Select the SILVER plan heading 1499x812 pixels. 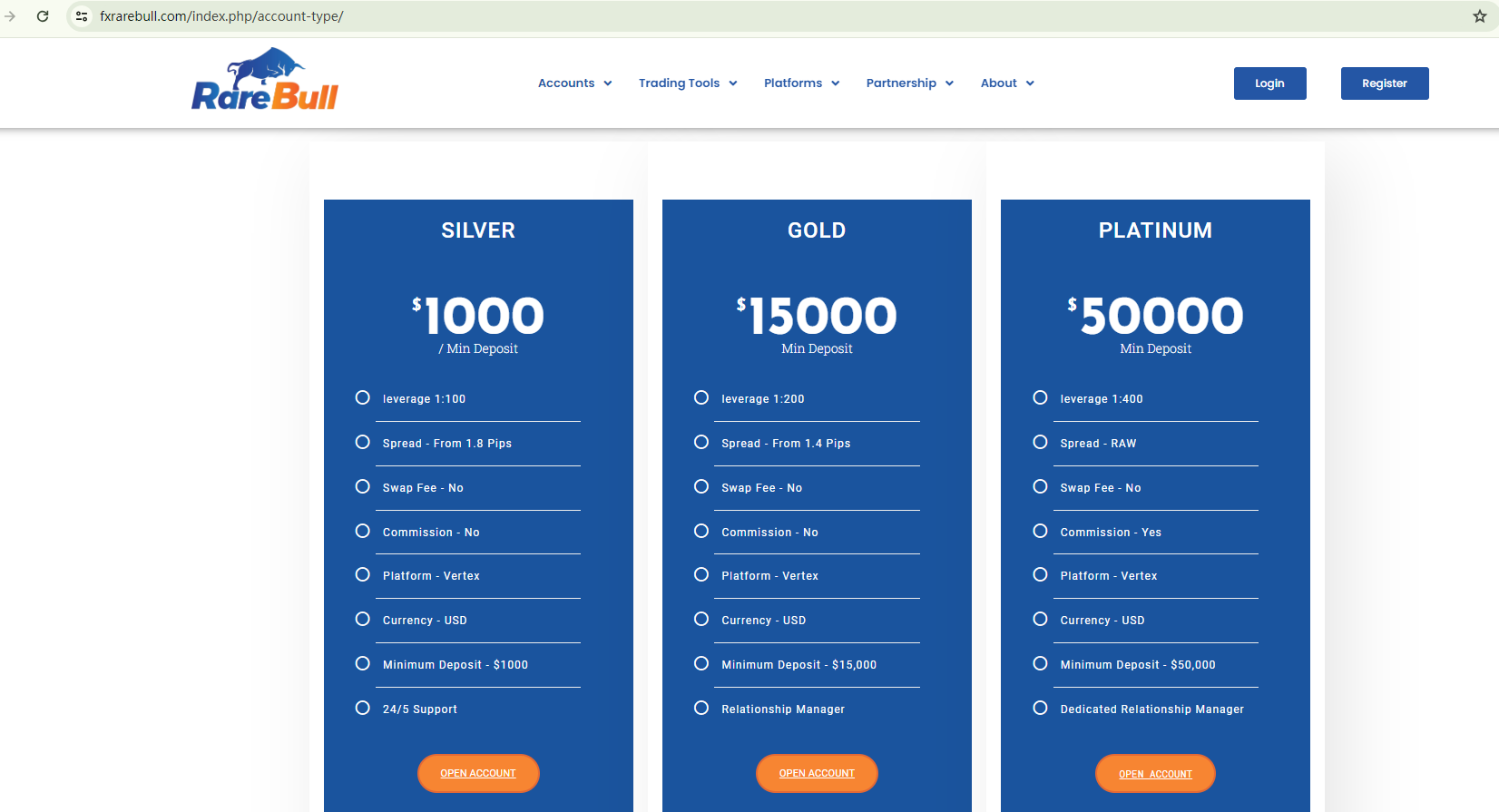478,230
